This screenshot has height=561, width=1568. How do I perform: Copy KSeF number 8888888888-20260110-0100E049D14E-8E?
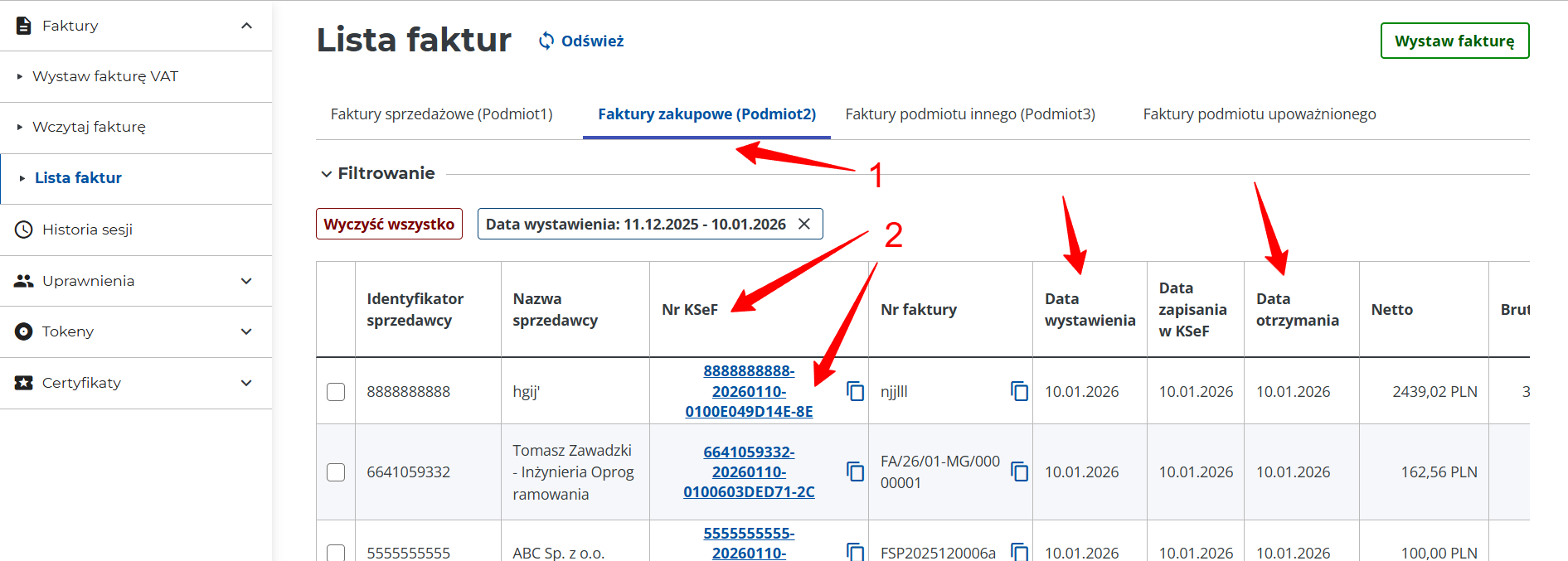[855, 391]
